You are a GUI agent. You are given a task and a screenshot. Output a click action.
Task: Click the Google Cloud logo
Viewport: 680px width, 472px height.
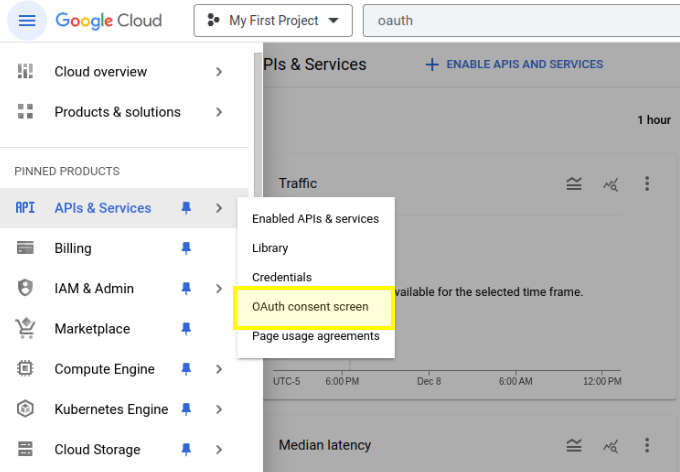108,20
